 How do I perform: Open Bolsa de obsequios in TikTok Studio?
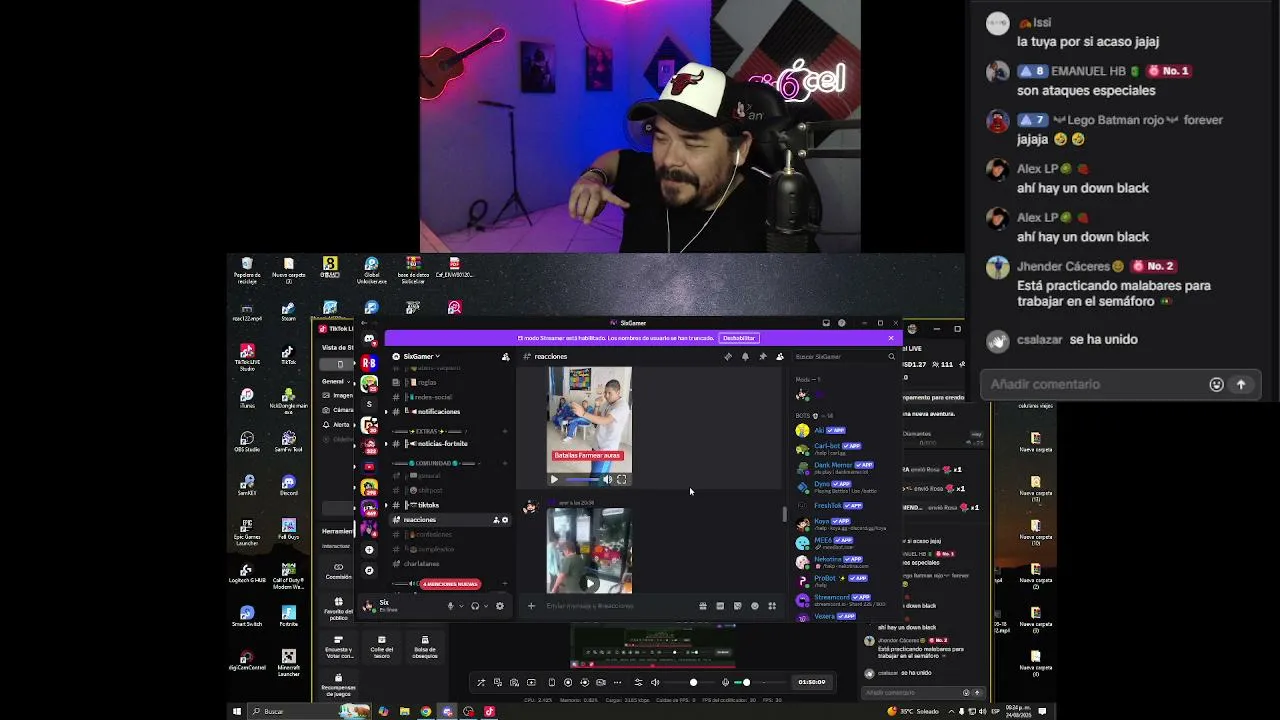pos(425,645)
